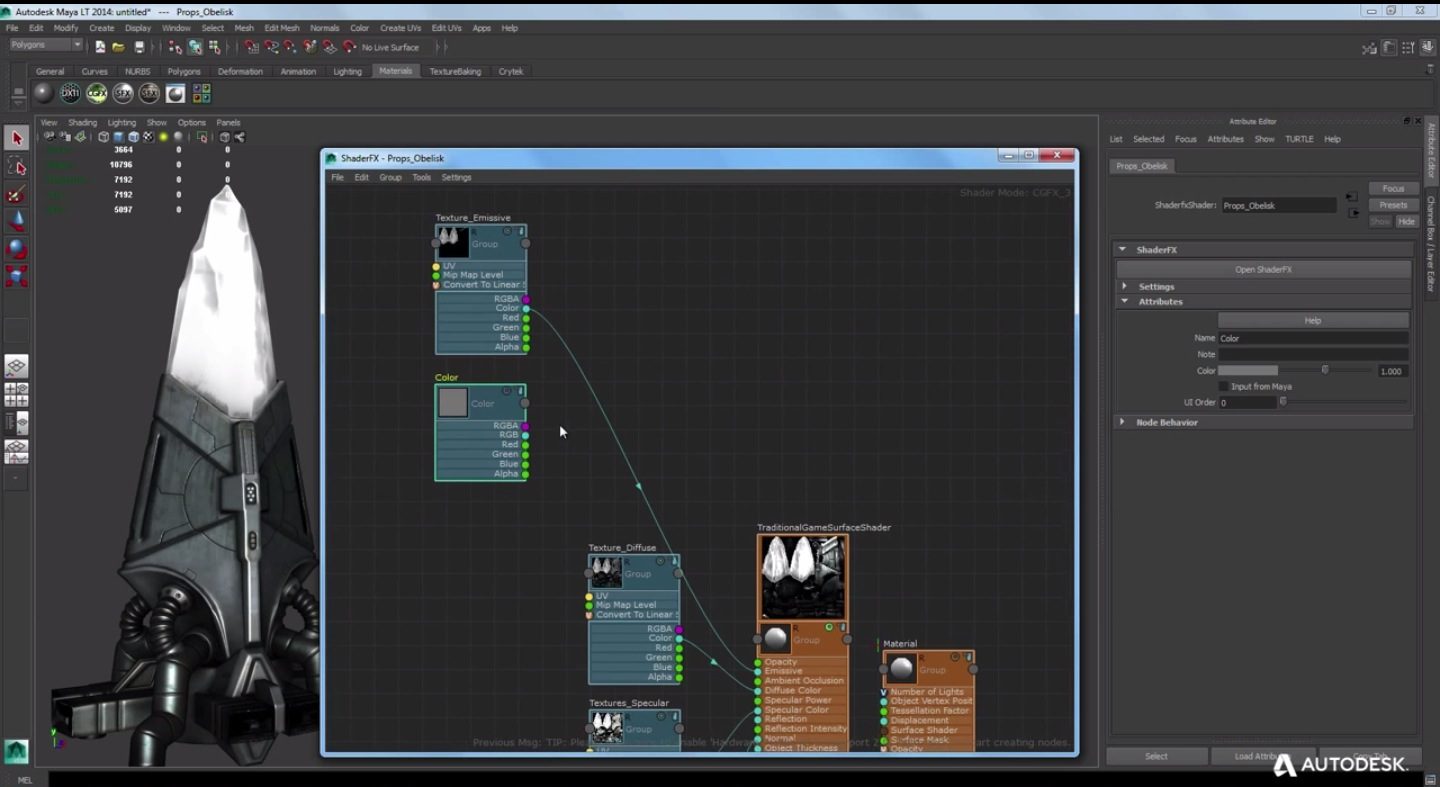Click the Color attribute grey swatch

[1247, 371]
